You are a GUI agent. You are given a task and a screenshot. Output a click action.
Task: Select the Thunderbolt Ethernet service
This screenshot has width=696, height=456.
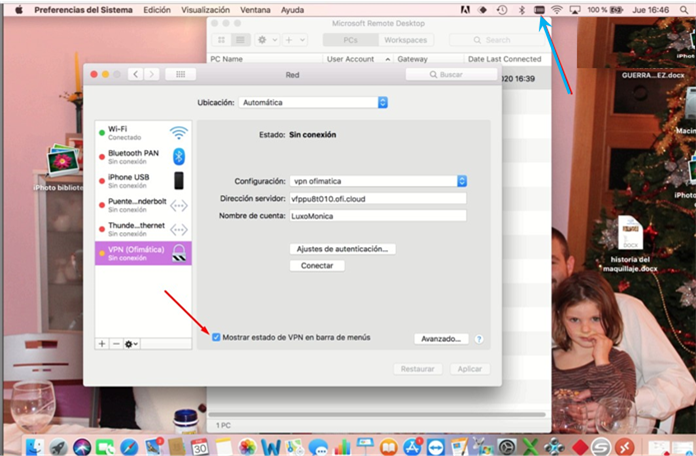click(x=143, y=229)
